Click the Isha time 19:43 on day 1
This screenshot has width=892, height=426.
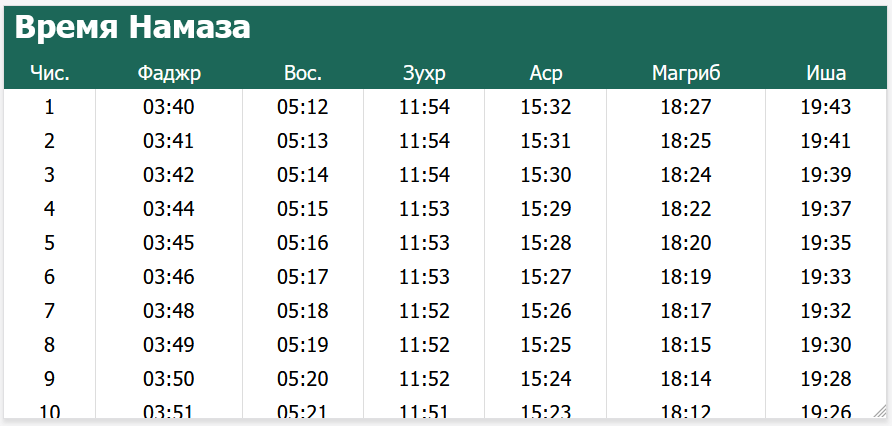(826, 107)
